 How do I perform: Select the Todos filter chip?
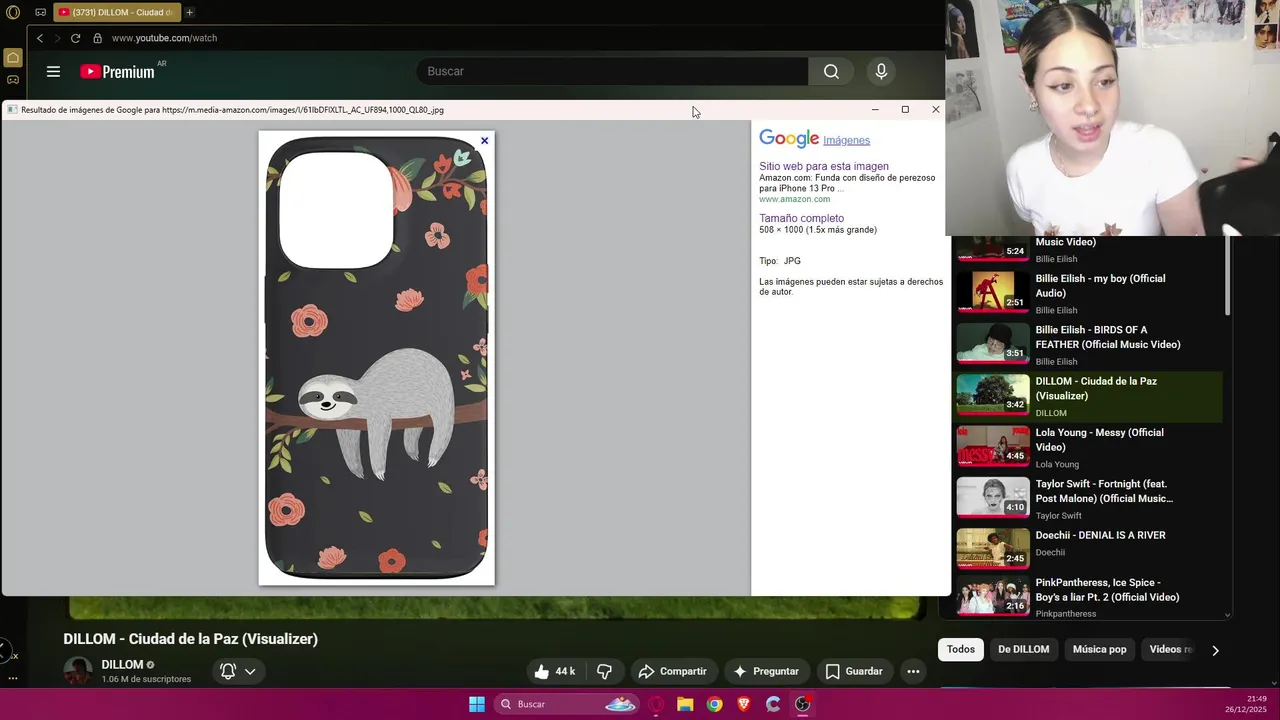961,649
